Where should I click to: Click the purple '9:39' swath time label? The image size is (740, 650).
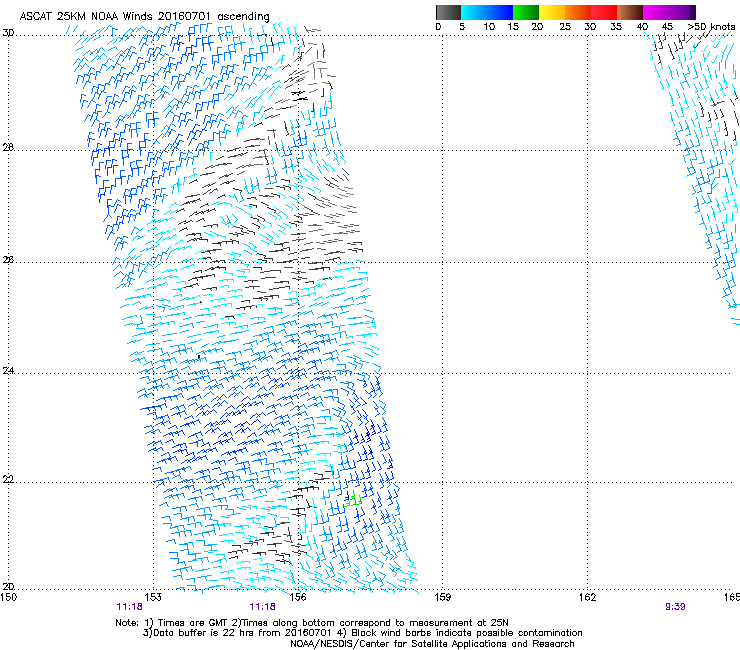(675, 607)
